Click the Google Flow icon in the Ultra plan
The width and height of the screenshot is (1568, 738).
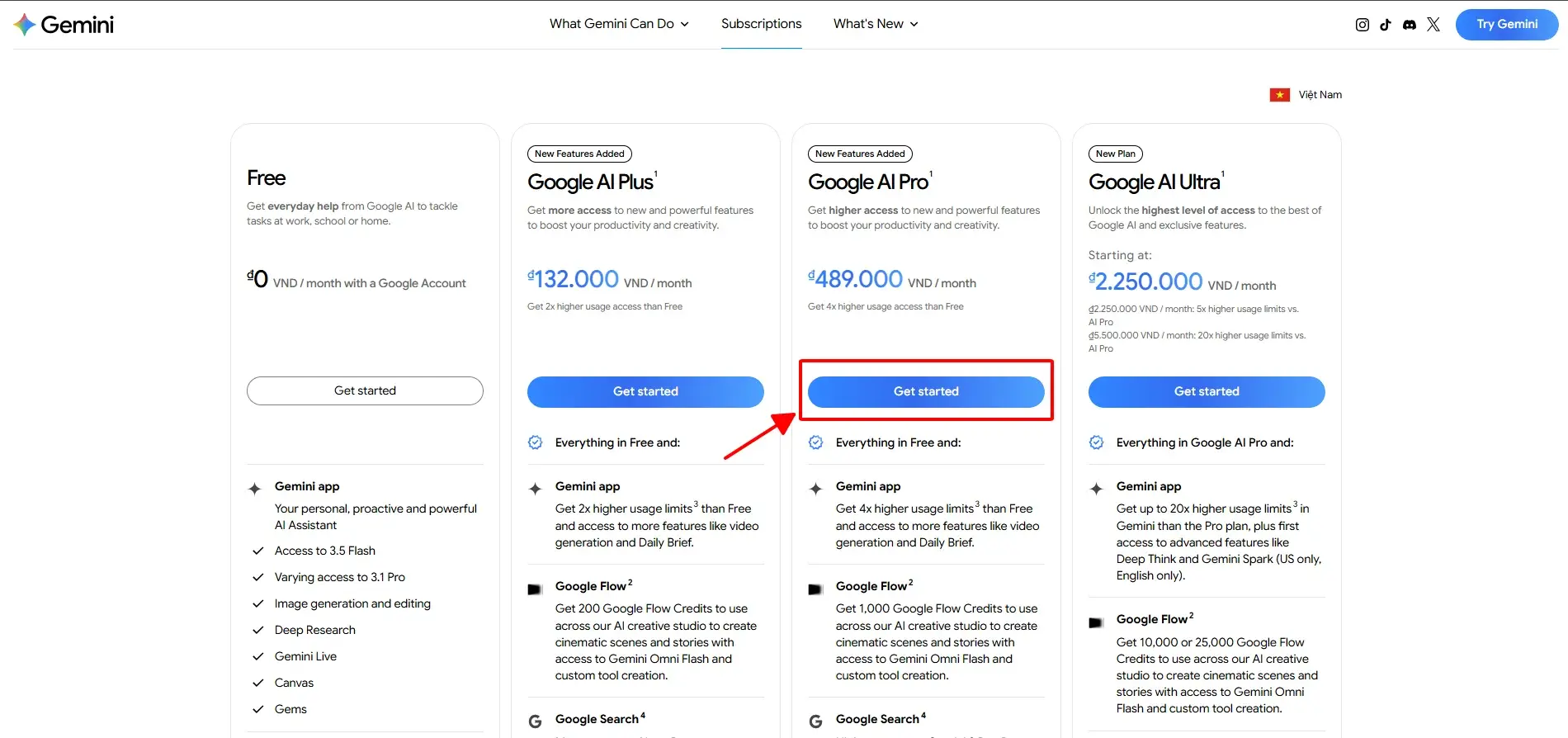click(x=1096, y=622)
